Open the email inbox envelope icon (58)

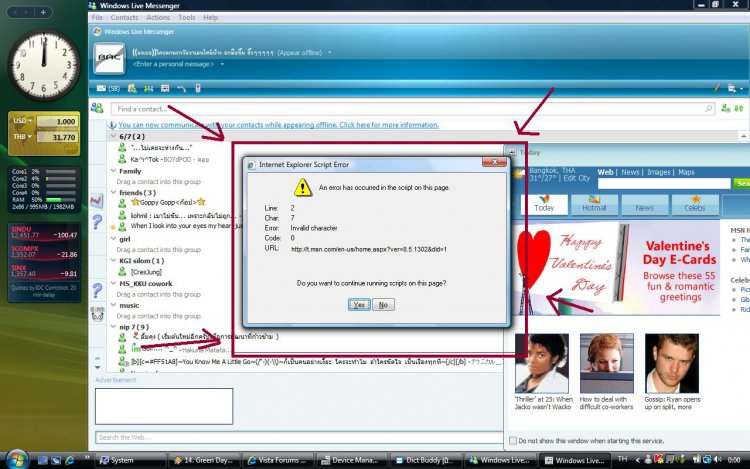(x=101, y=88)
